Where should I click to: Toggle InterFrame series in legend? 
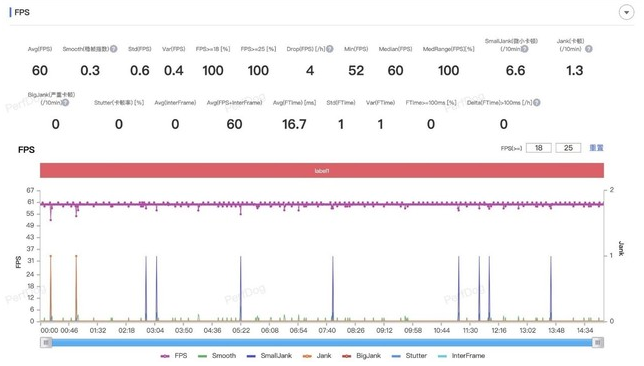[x=461, y=356]
